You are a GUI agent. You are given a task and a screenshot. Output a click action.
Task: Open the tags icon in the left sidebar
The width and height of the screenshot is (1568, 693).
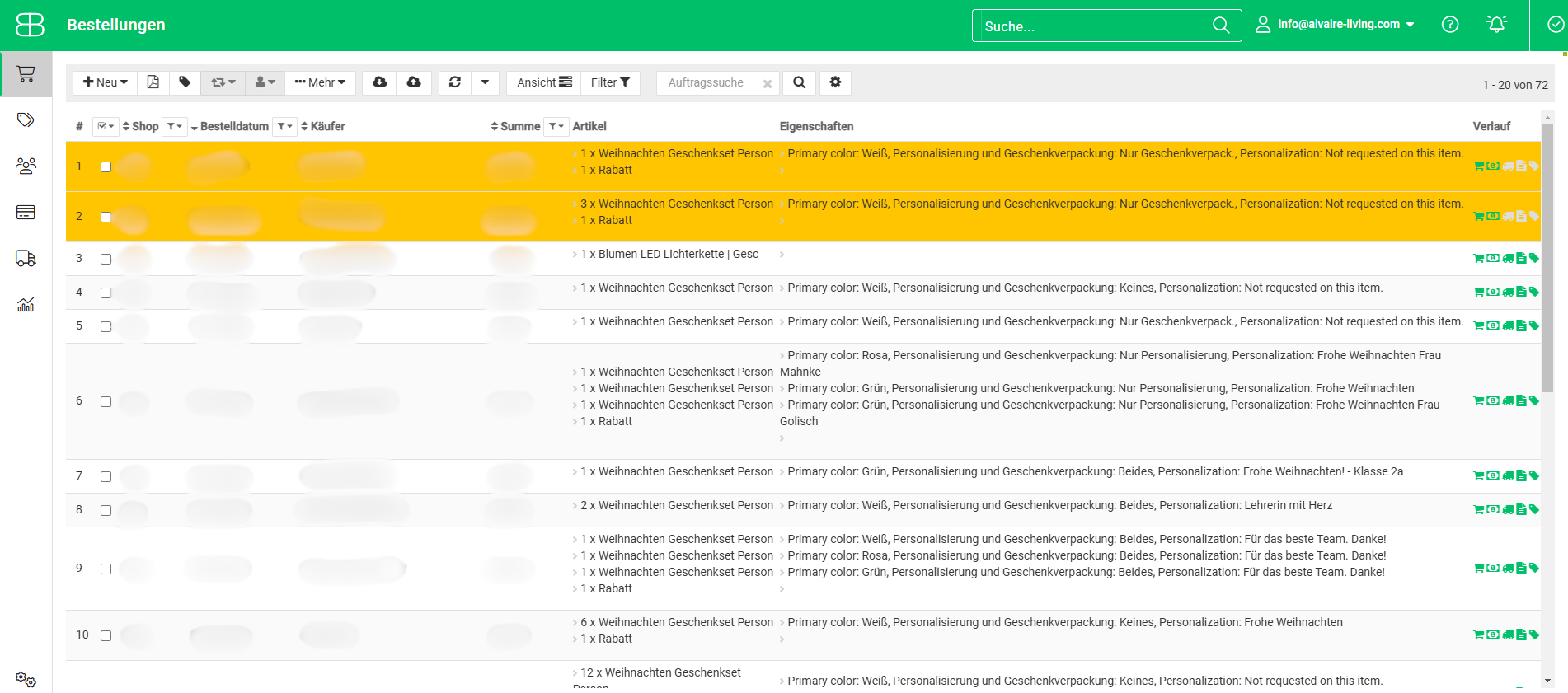[x=26, y=119]
